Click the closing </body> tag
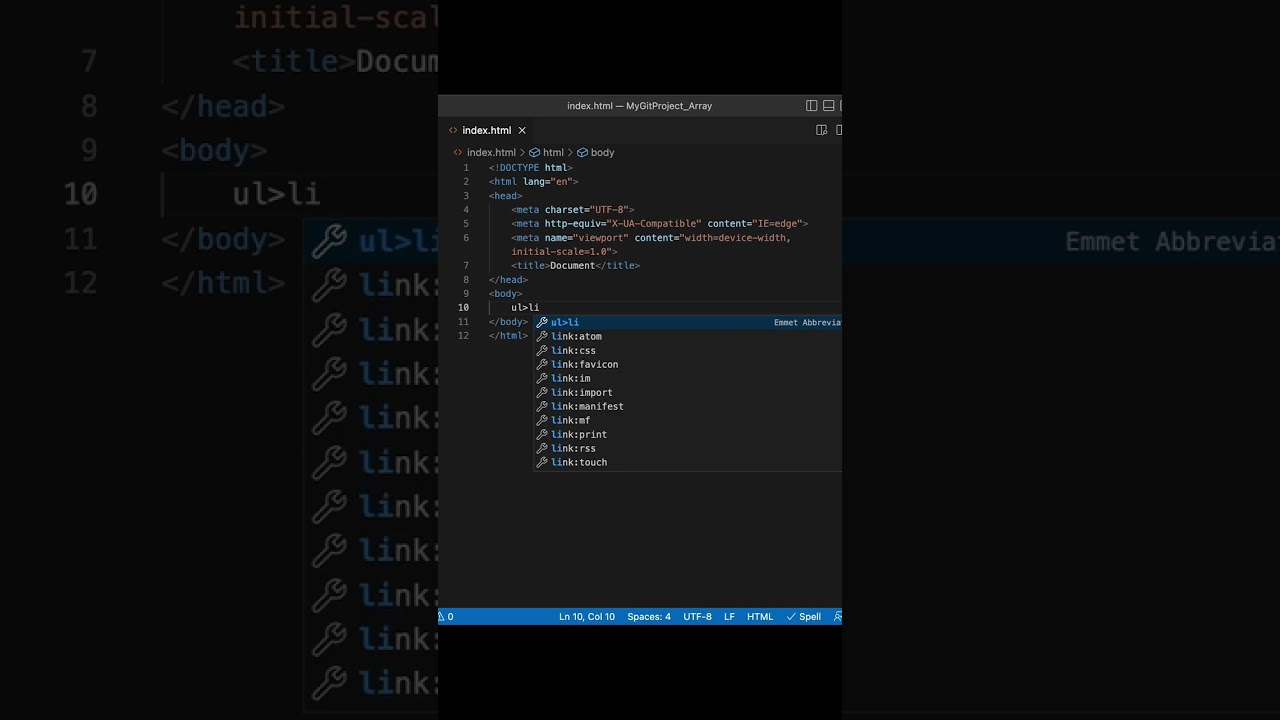This screenshot has height=720, width=1280. [508, 322]
